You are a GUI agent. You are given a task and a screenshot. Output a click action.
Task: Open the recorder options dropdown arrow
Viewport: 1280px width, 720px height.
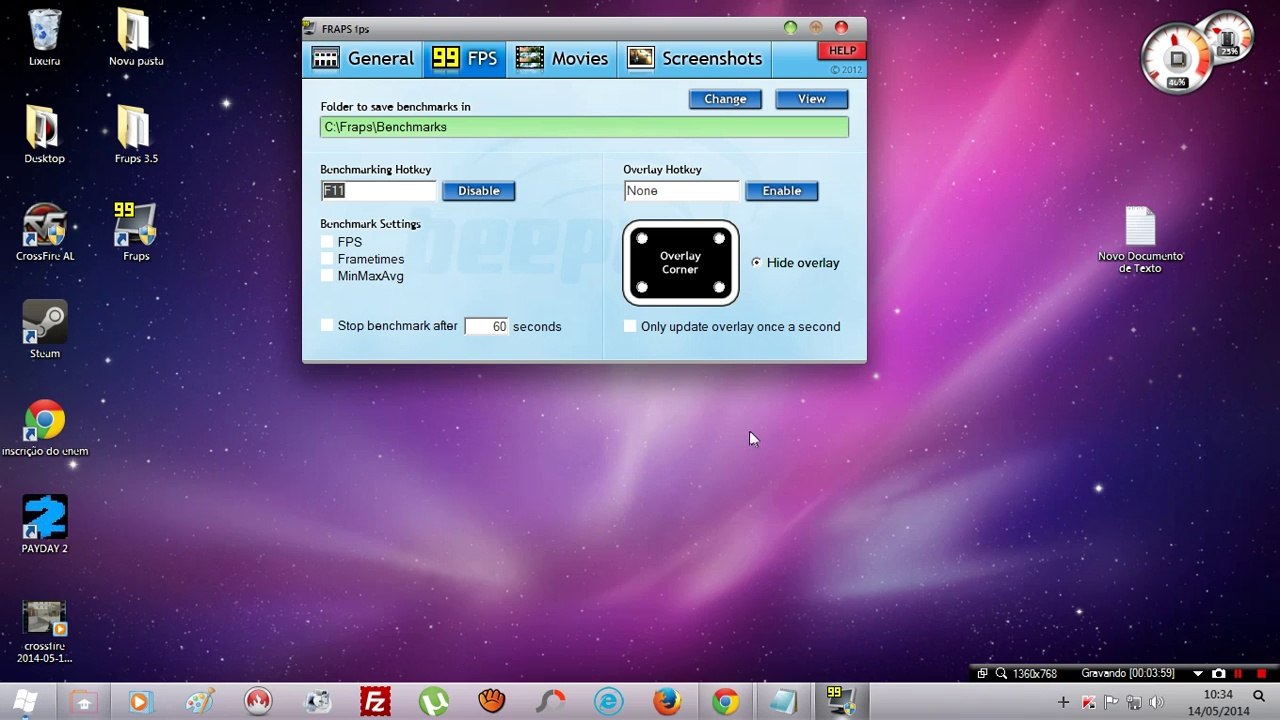(x=1198, y=674)
